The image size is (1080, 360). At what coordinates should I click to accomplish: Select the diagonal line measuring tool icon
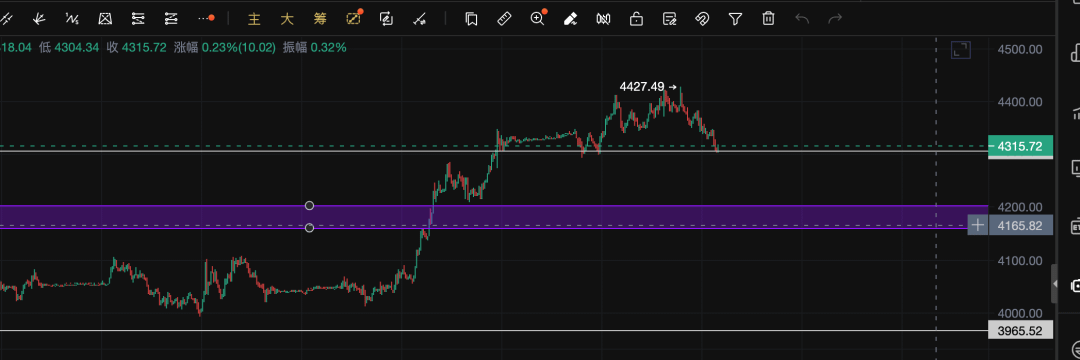coord(419,19)
